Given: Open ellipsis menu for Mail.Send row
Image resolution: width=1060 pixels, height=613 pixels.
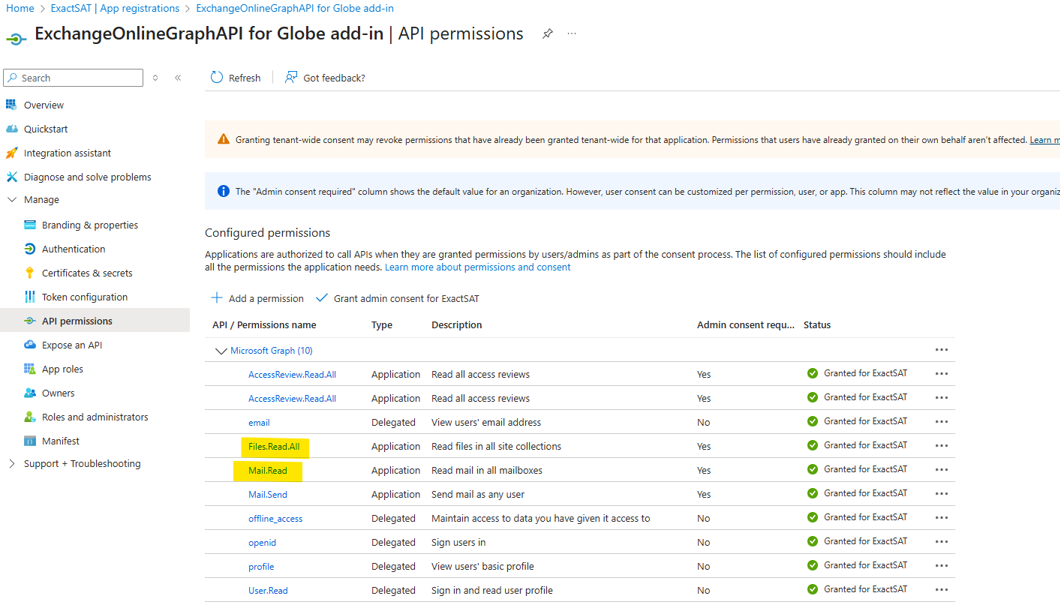Looking at the screenshot, I should point(942,494).
